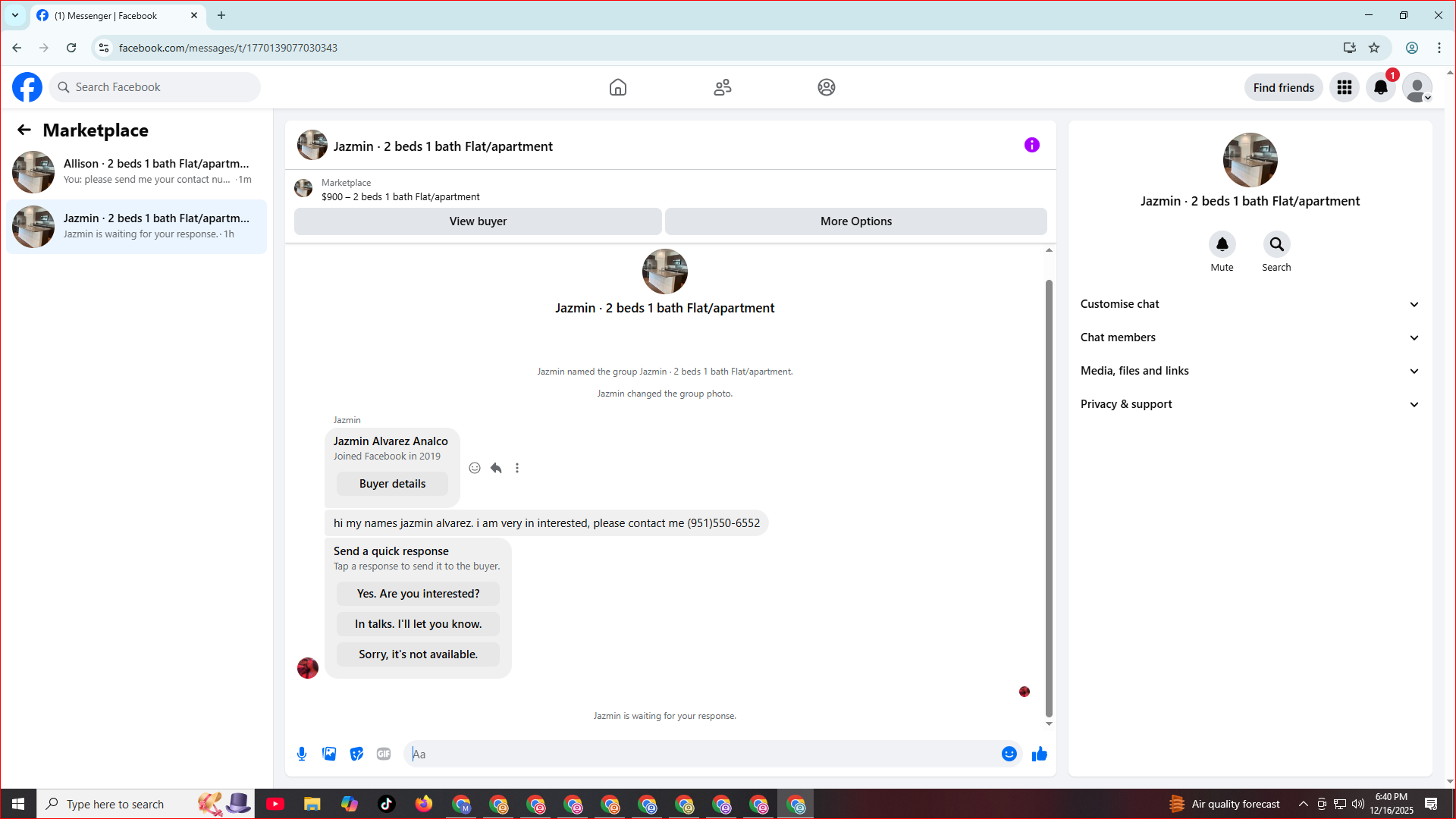Click the Facebook logo

27,87
